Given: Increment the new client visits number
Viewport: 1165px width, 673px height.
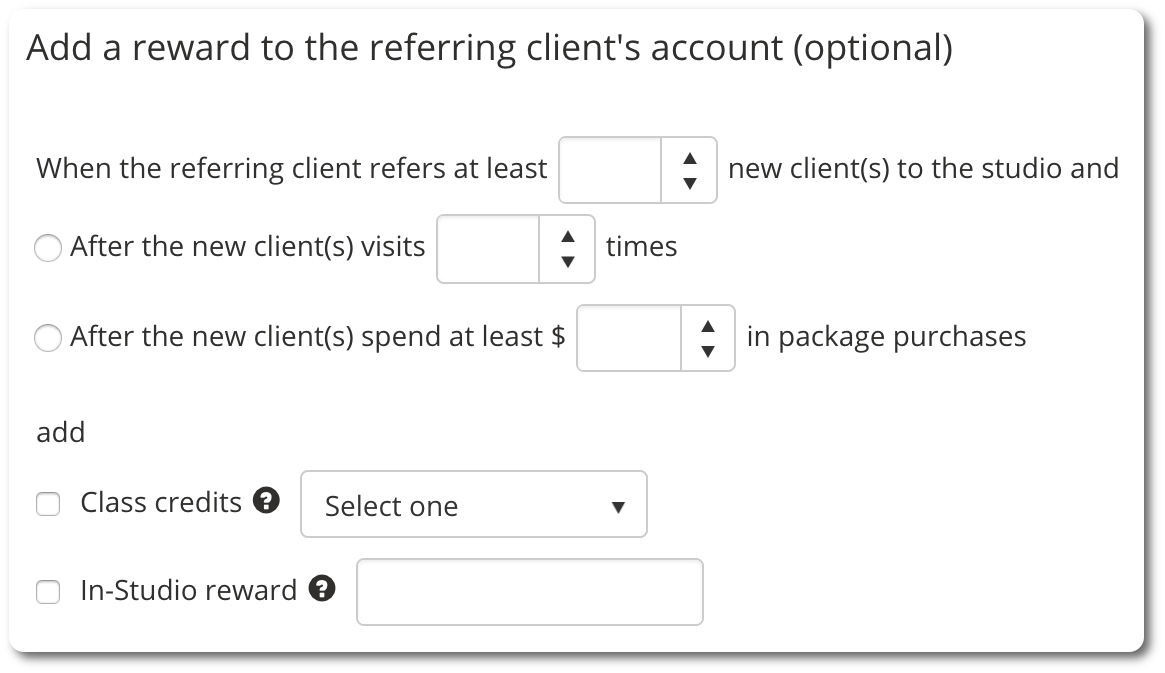Looking at the screenshot, I should click(568, 236).
